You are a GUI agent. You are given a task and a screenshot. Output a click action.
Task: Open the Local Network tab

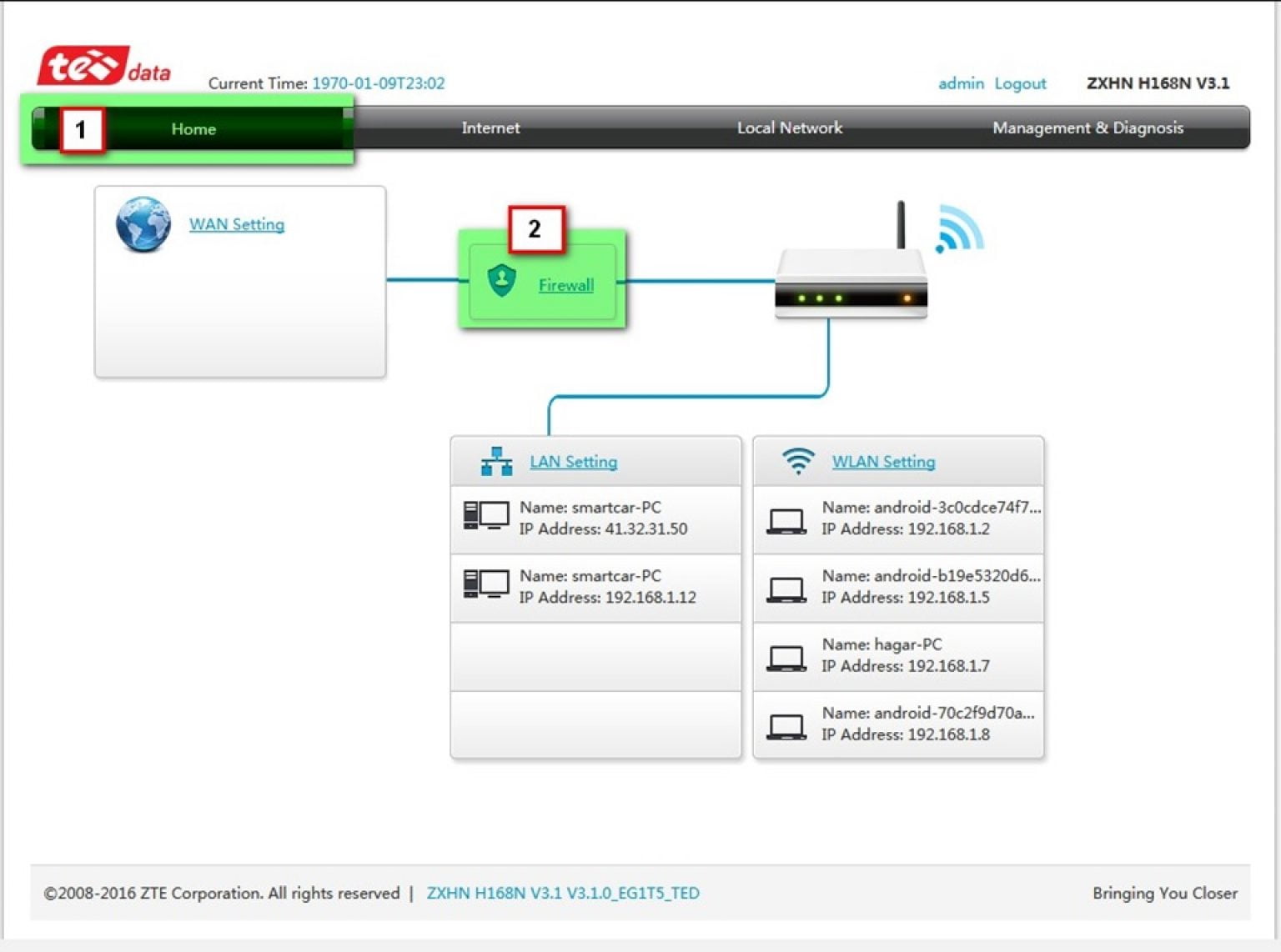point(789,128)
